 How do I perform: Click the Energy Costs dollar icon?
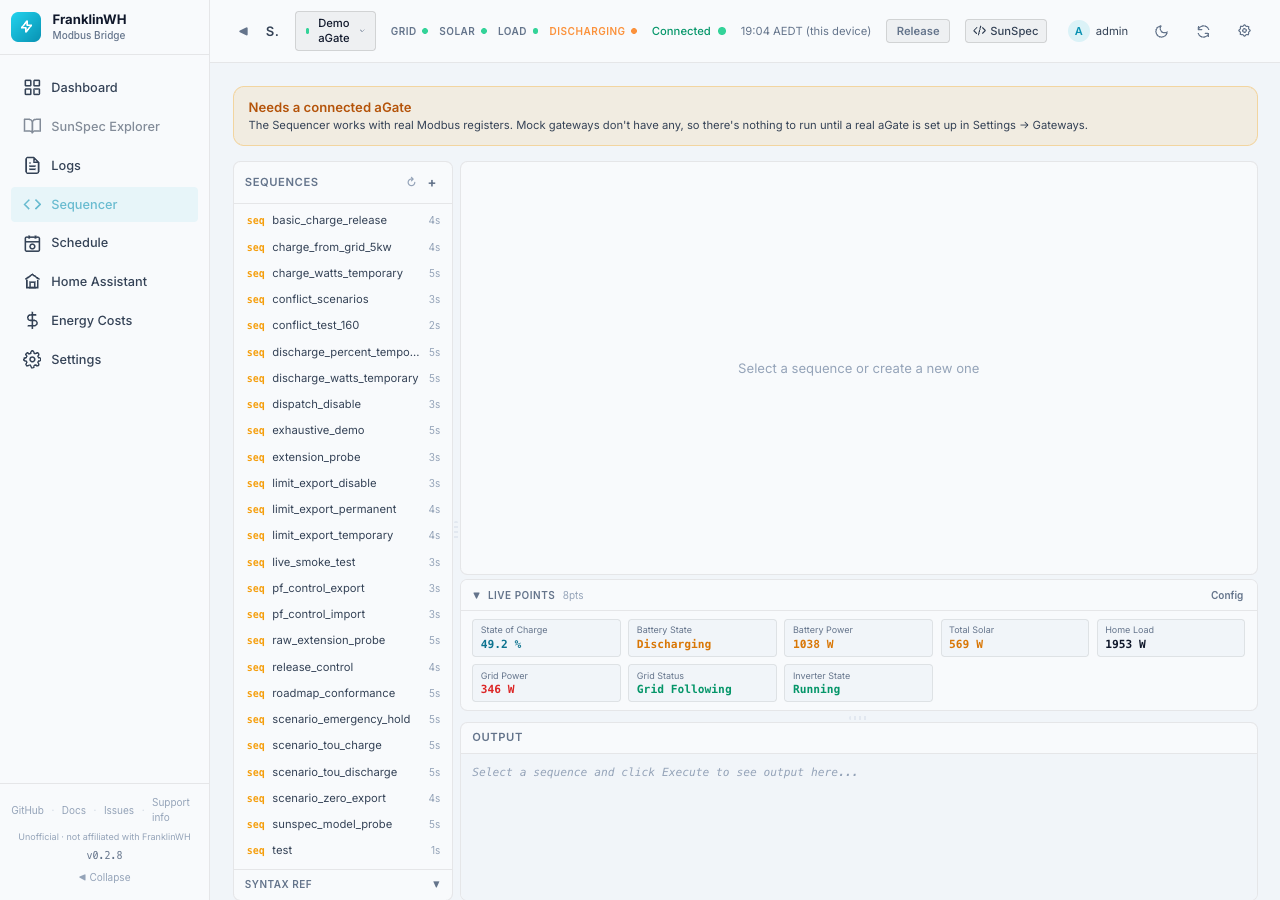click(x=32, y=320)
